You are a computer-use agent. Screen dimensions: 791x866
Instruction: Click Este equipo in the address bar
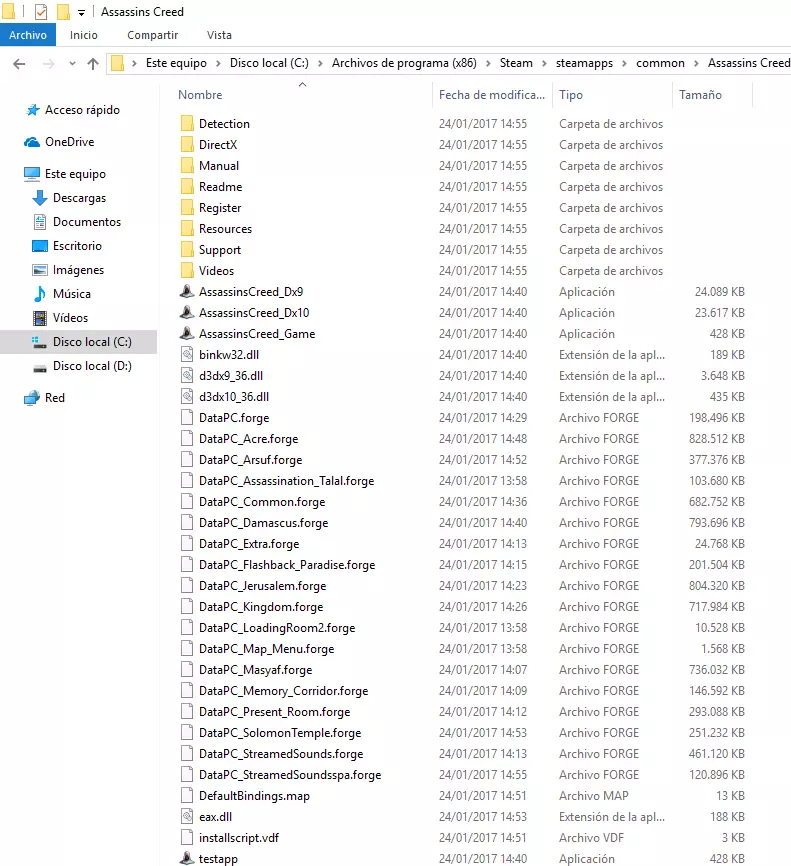(x=176, y=63)
